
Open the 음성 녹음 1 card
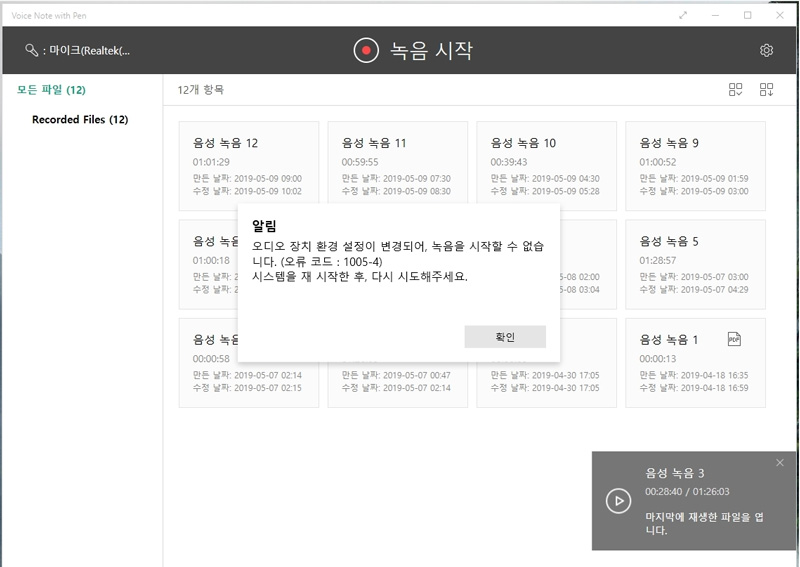[x=695, y=363]
